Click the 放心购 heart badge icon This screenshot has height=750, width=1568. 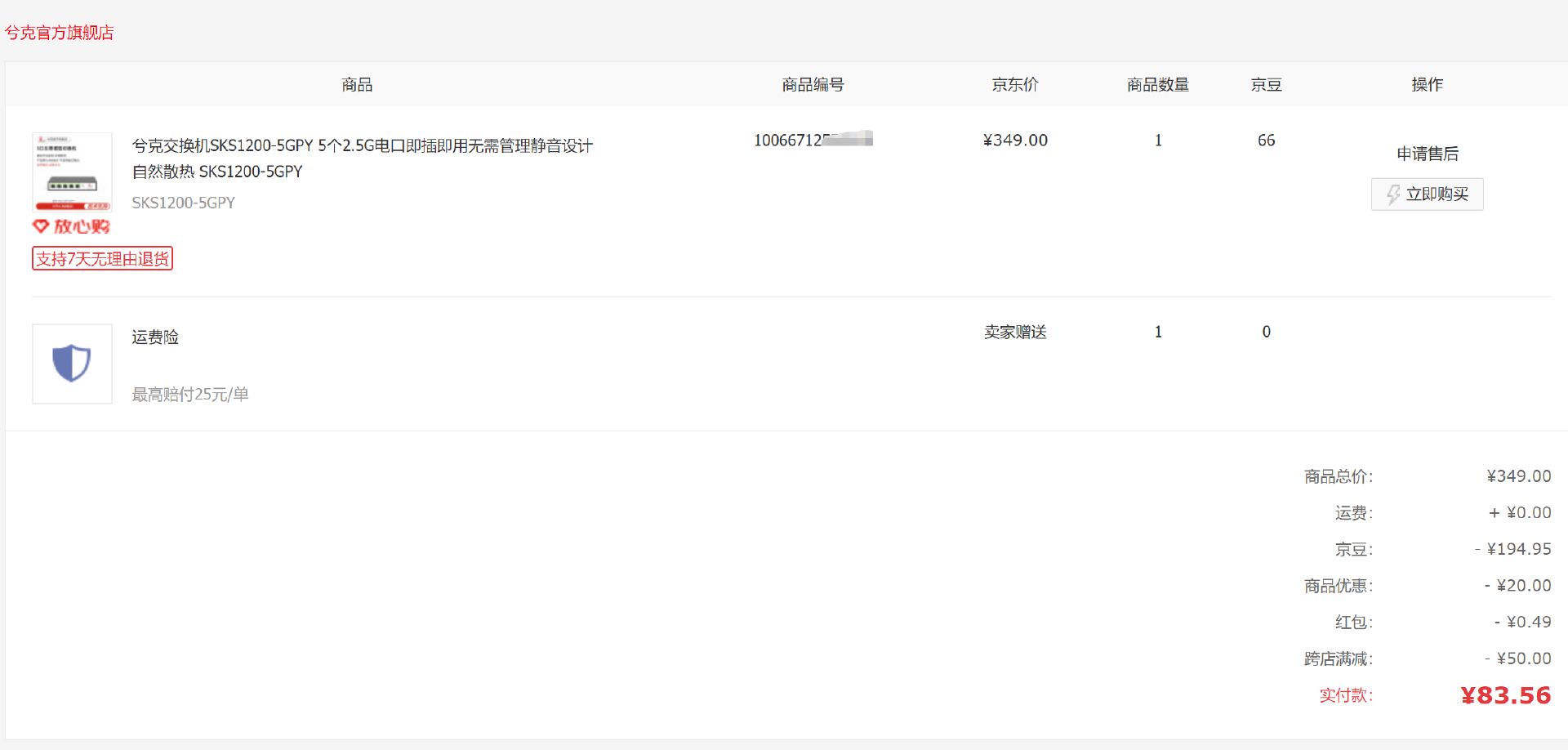(41, 226)
